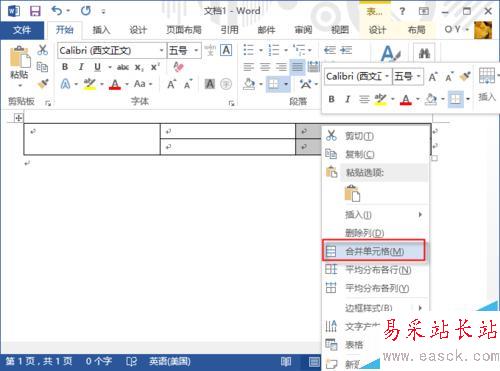500x371 pixels.
Task: Click Bold in the mini toolbar
Action: [331, 99]
